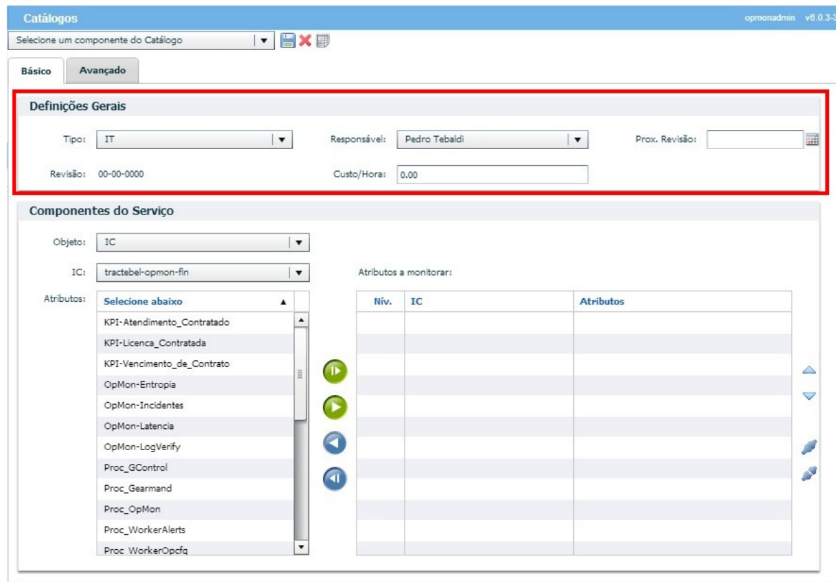Open the Prox. Revisão calendar picker
Screen dimensions: 836x585
[812, 140]
